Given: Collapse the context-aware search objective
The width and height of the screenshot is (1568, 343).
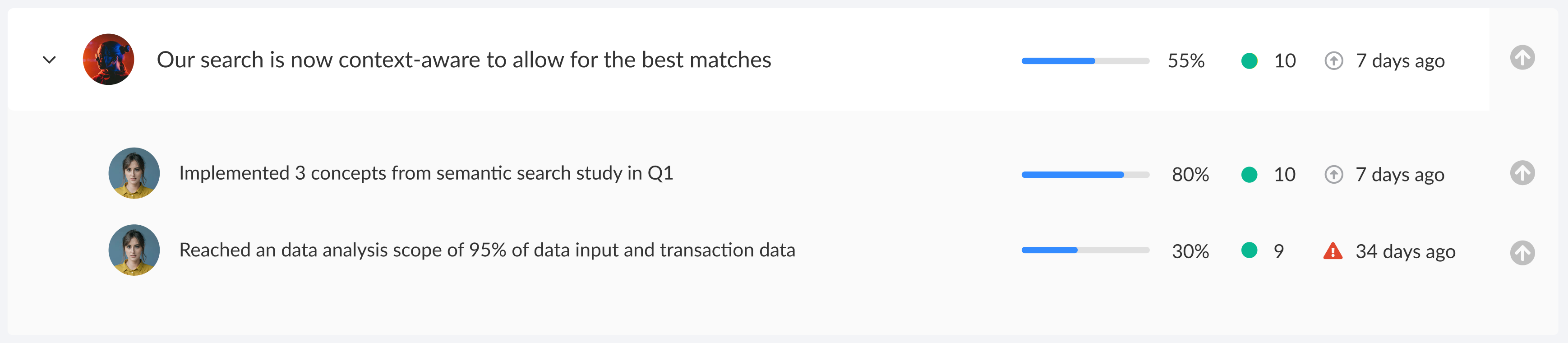Looking at the screenshot, I should 50,60.
